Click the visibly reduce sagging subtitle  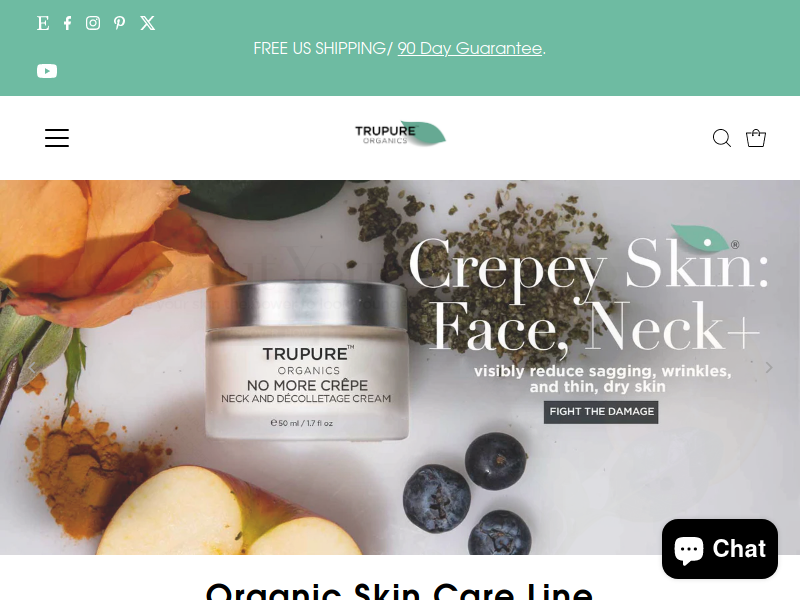(x=602, y=379)
